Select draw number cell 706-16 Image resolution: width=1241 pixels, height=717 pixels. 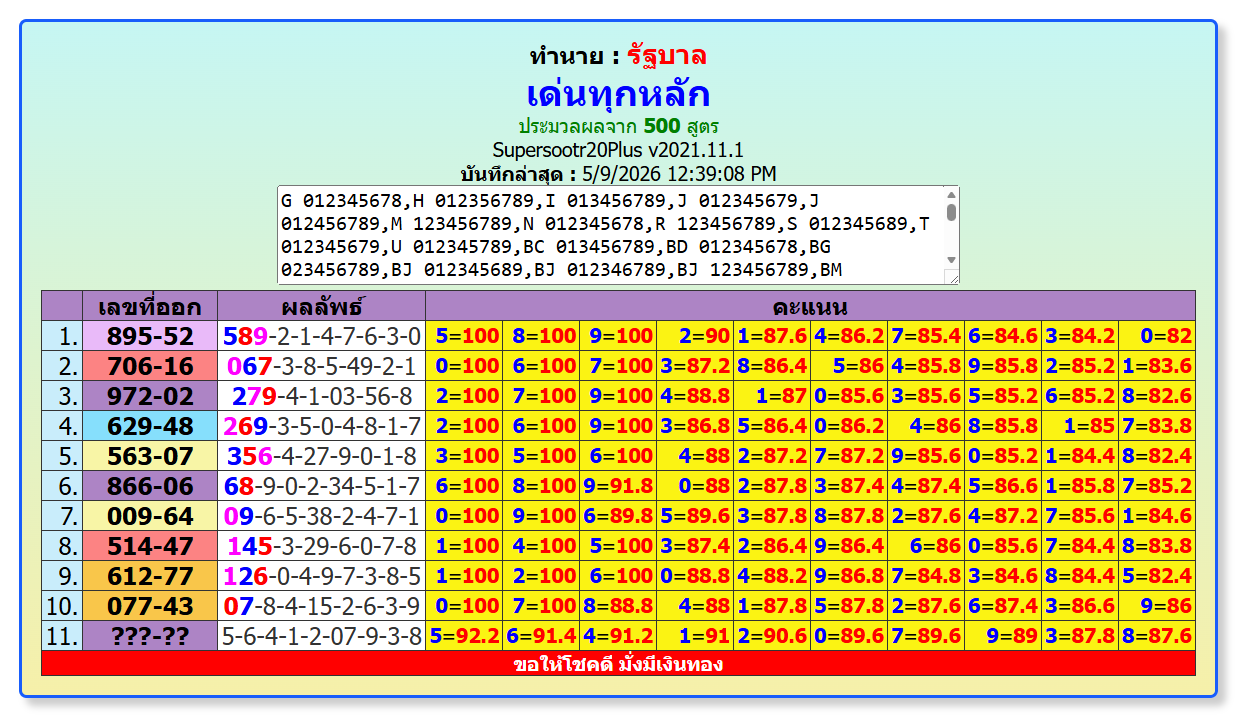tap(150, 366)
